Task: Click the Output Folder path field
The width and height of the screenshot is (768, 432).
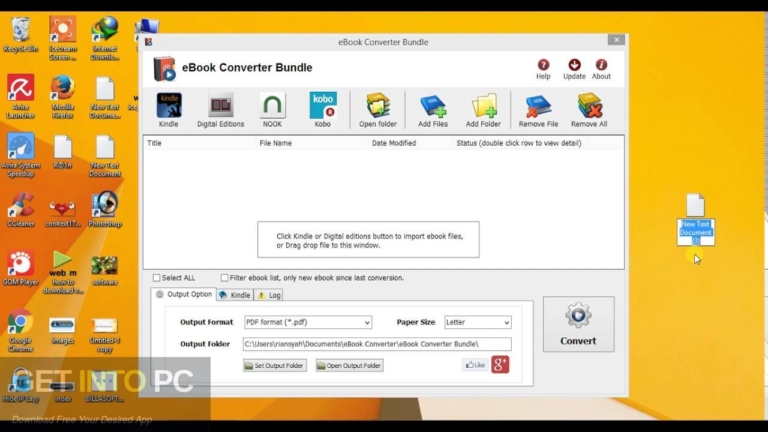Action: tap(377, 344)
